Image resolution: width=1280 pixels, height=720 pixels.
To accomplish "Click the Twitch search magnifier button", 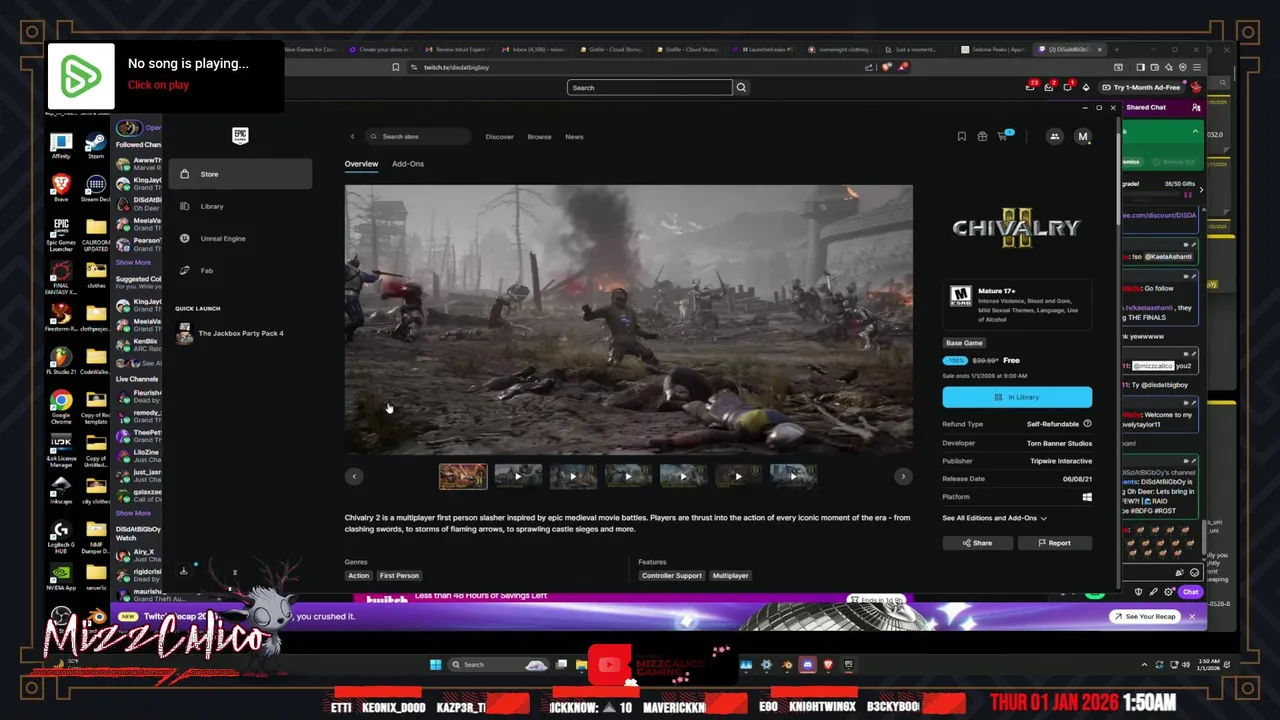I will [741, 87].
